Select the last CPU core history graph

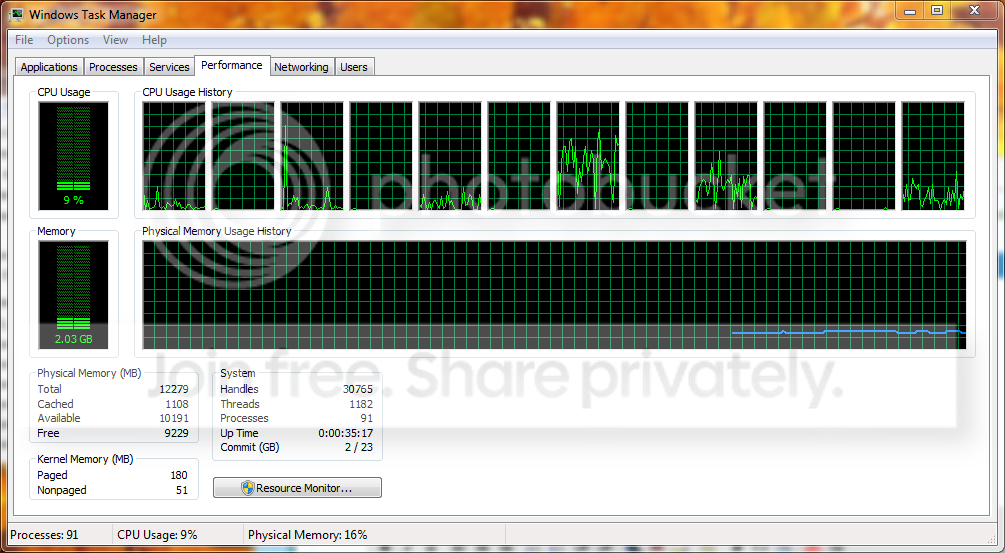(x=933, y=156)
